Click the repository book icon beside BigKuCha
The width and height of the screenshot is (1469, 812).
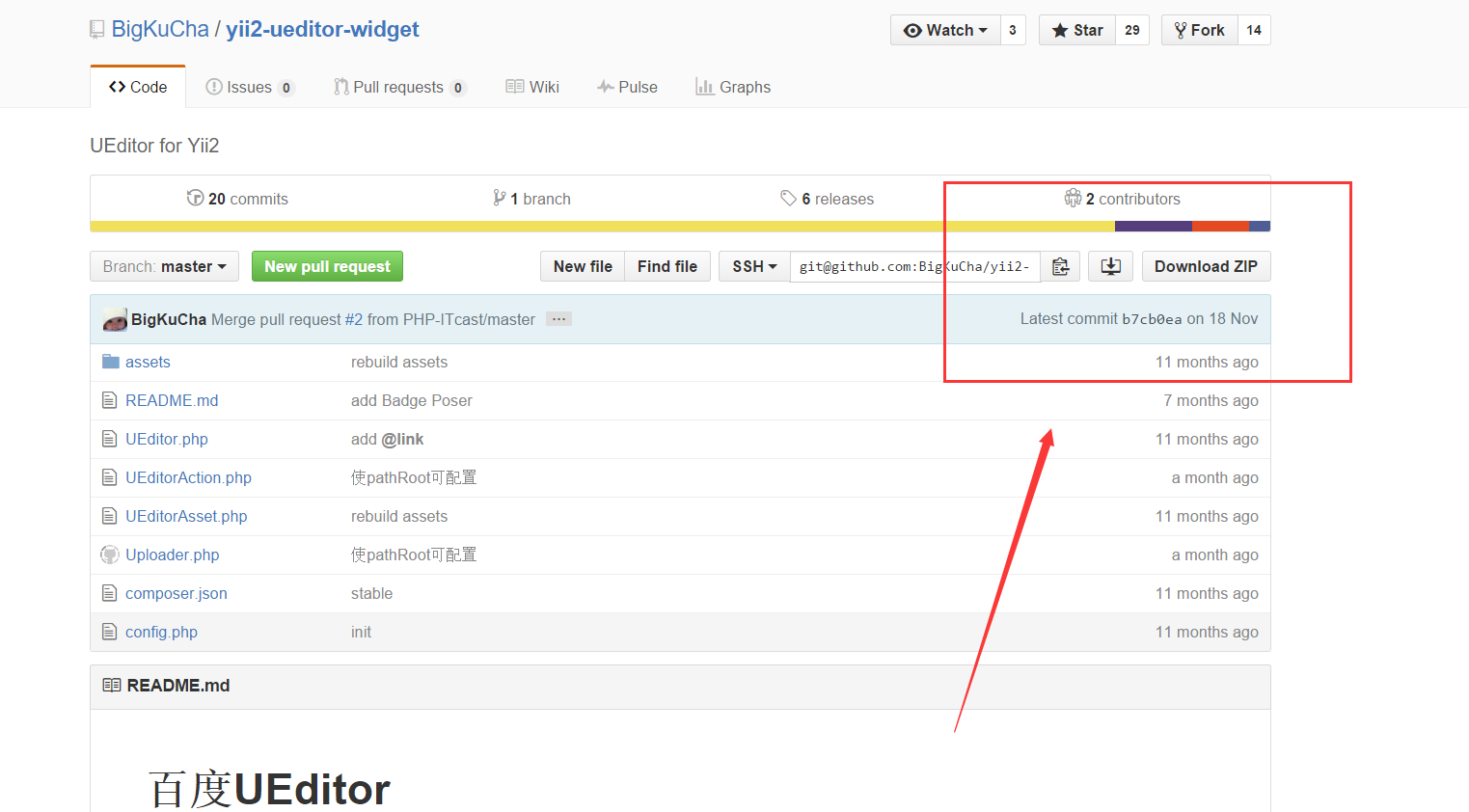[96, 30]
